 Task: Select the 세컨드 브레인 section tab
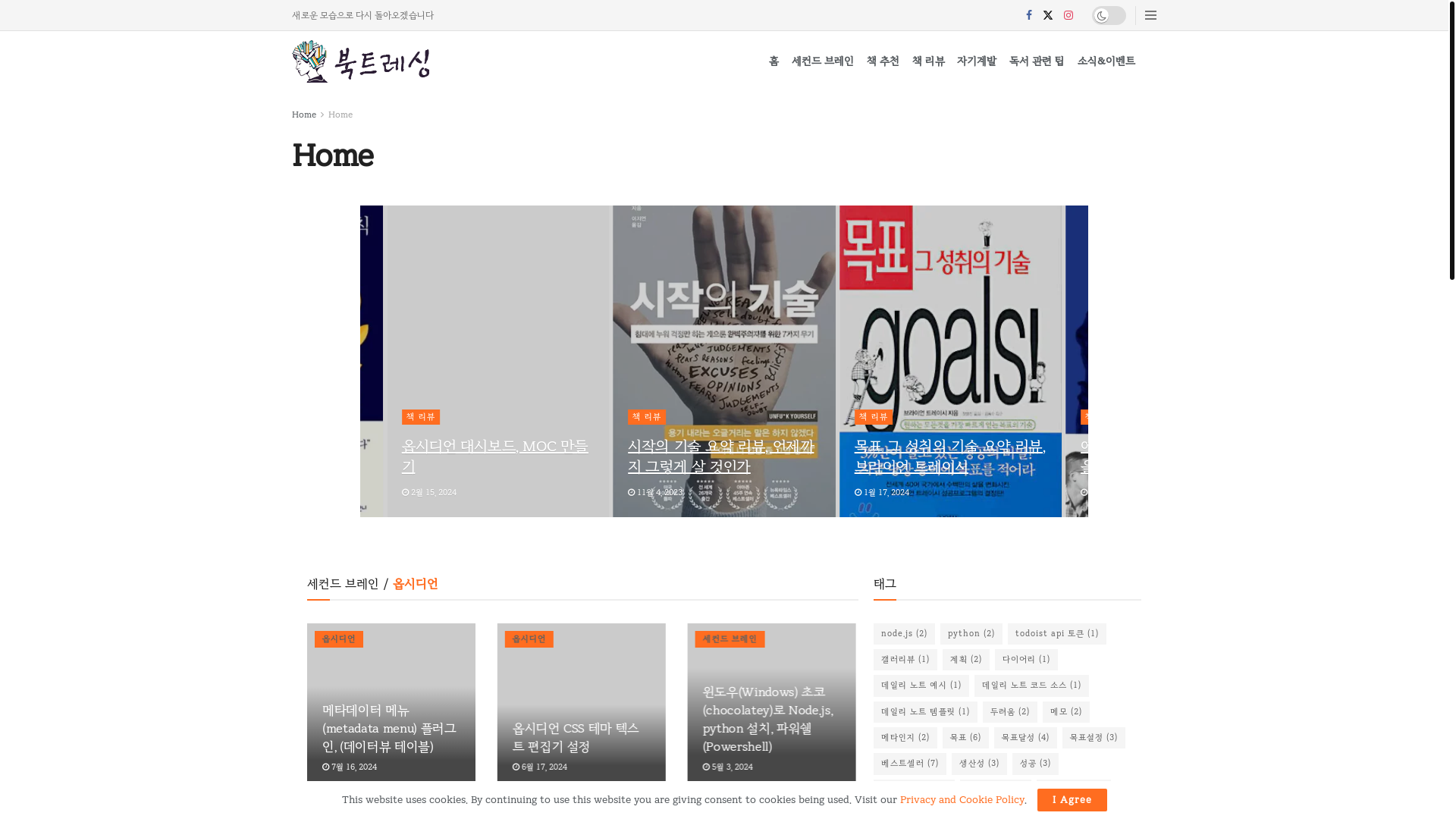pyautogui.click(x=343, y=584)
